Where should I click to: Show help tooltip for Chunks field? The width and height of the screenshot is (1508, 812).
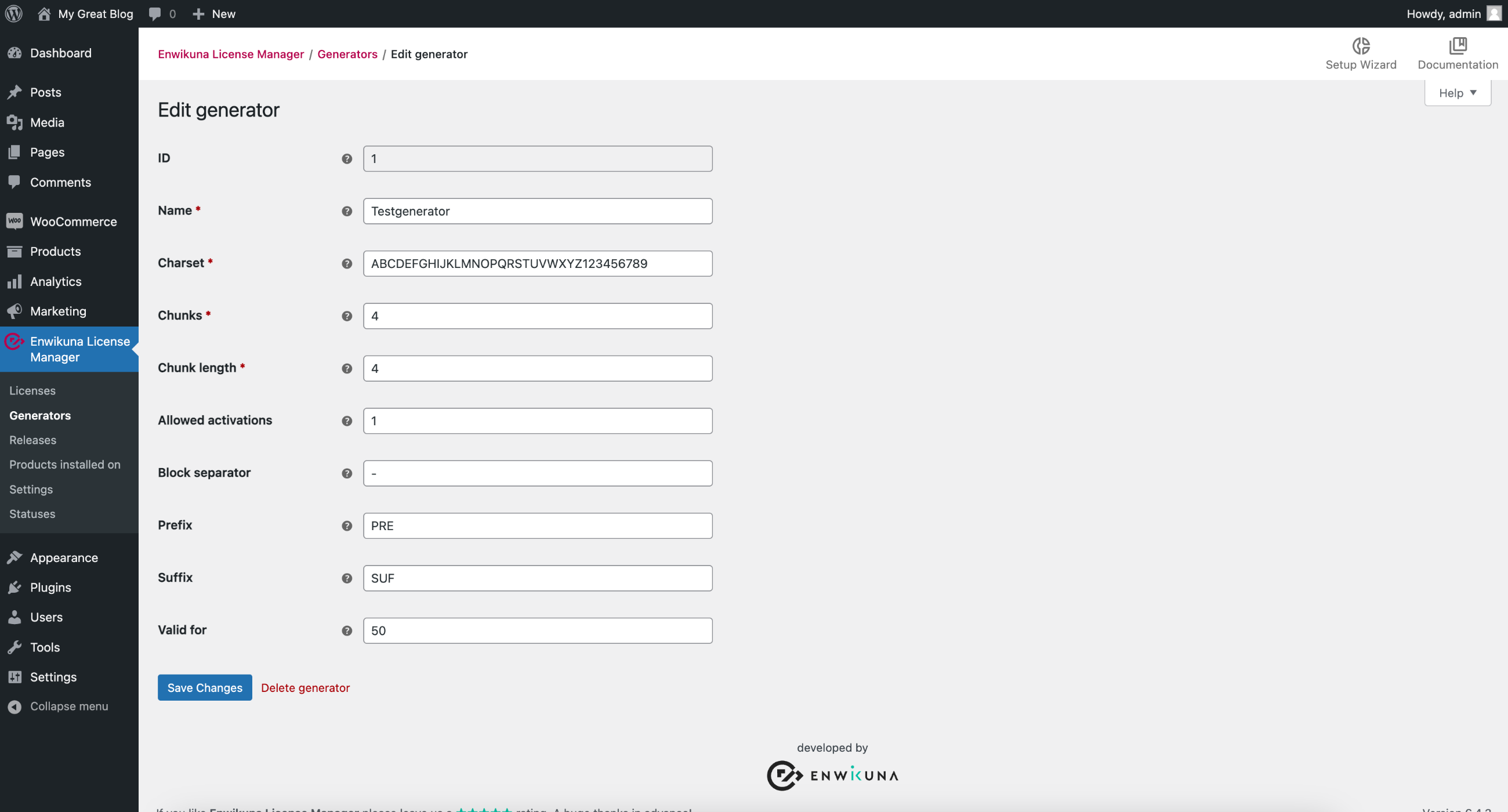coord(347,316)
